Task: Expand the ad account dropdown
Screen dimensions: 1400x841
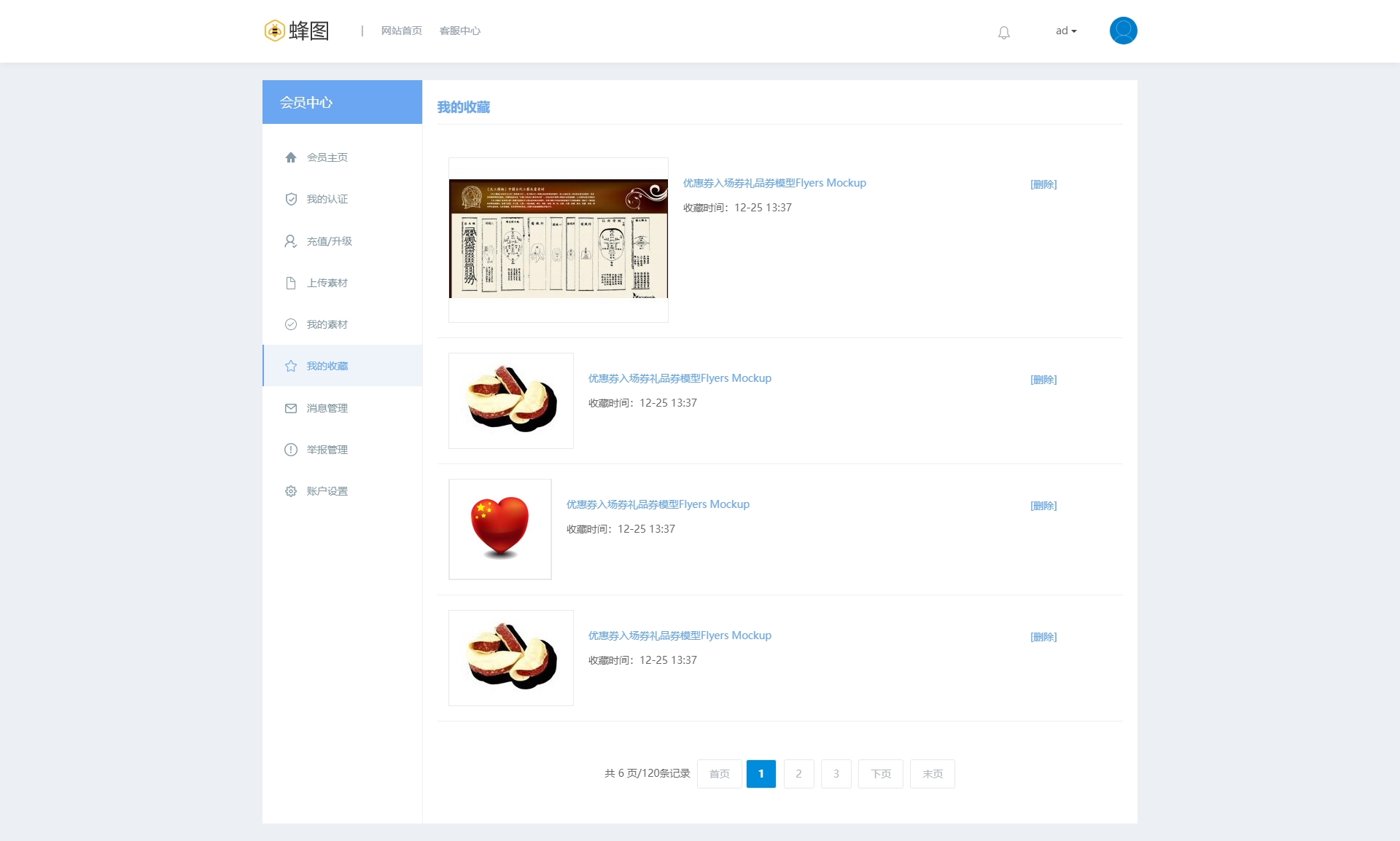Action: click(1066, 31)
